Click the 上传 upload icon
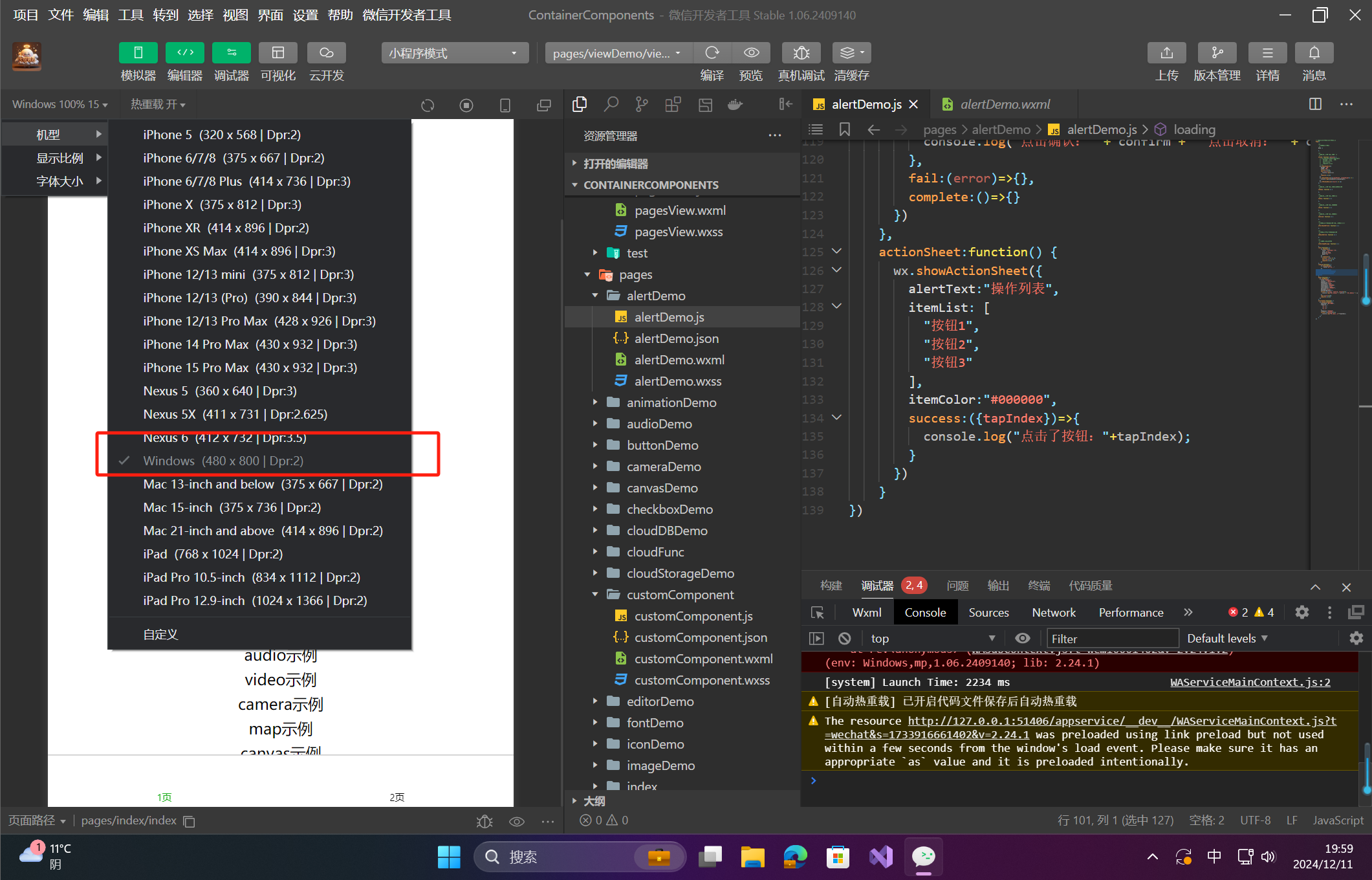 point(1166,53)
